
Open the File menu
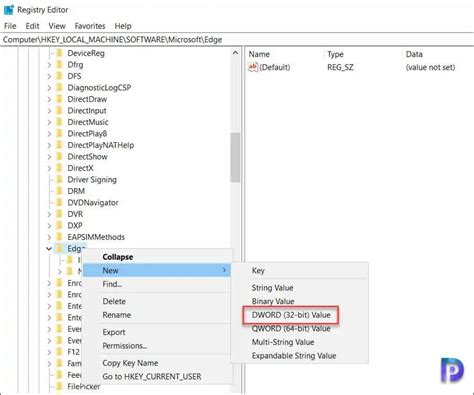(x=10, y=26)
